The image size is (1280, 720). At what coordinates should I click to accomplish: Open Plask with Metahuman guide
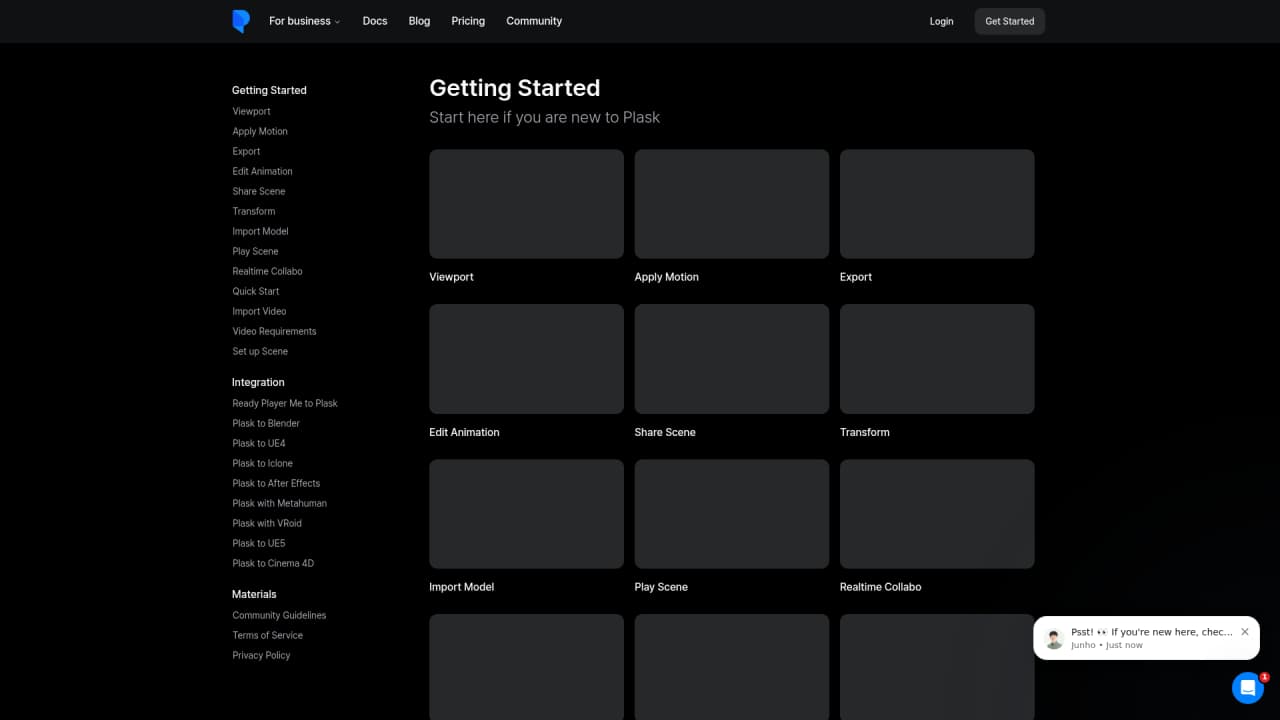(x=280, y=503)
